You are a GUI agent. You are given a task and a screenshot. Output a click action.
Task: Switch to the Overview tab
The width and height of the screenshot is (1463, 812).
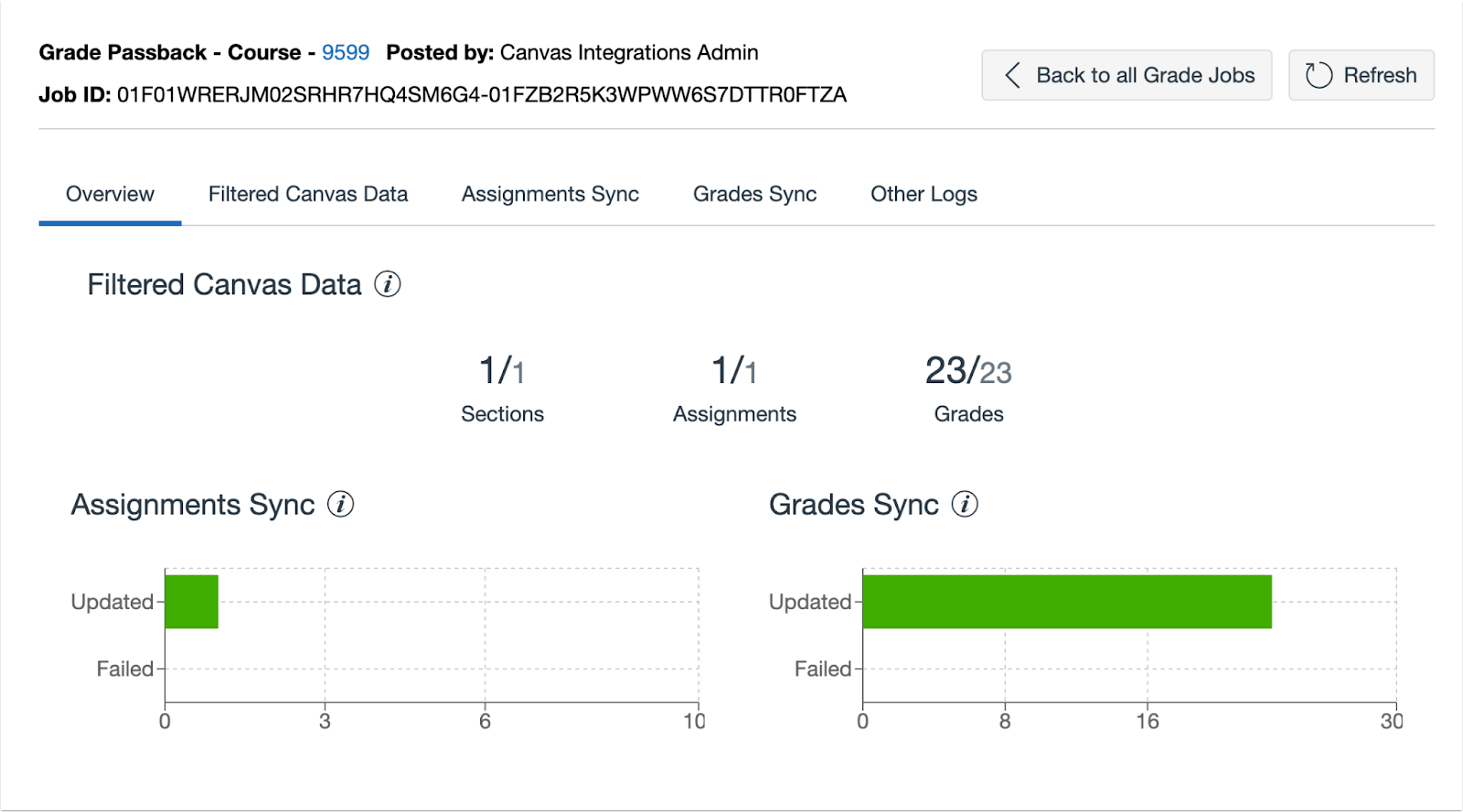110,194
